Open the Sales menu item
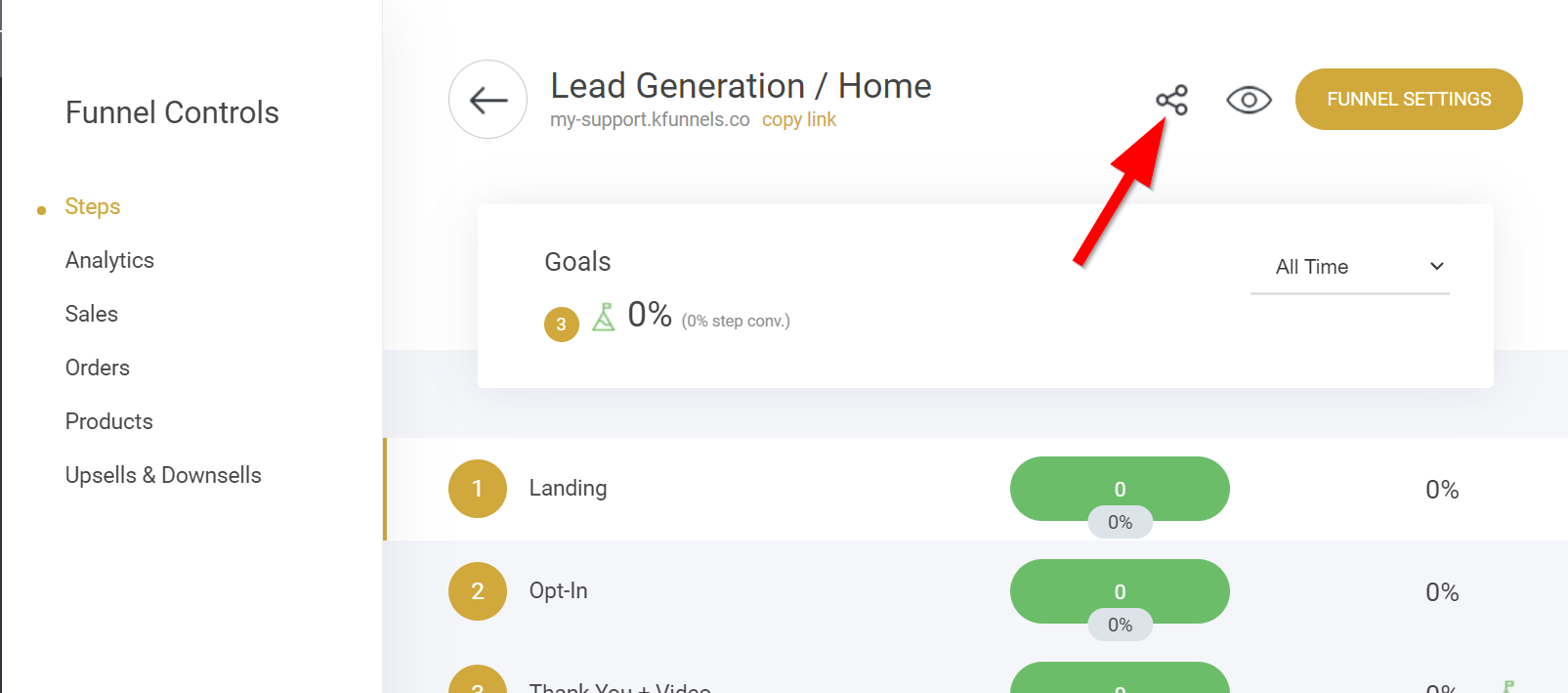 point(92,314)
